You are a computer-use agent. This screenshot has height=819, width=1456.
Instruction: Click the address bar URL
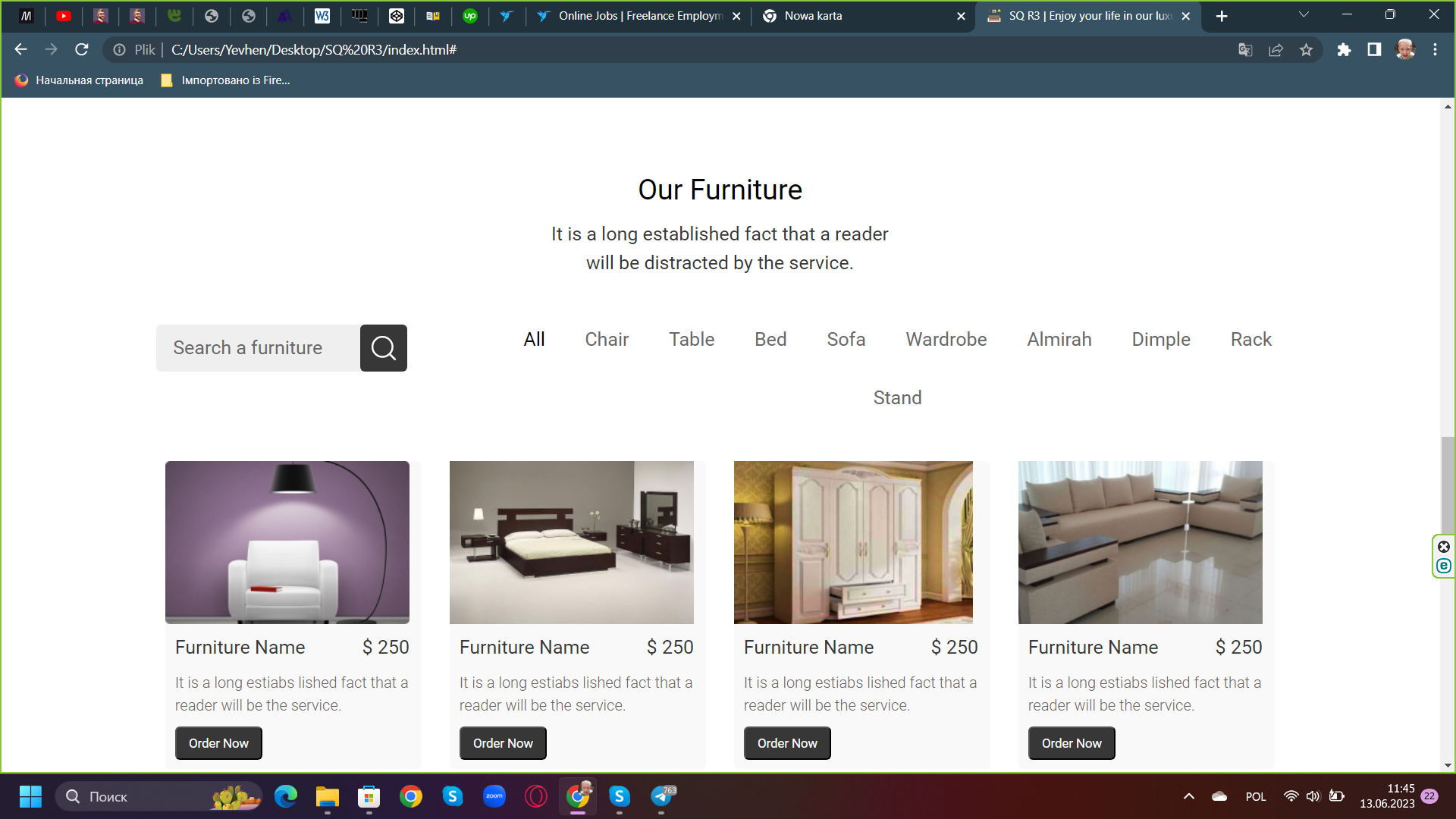(314, 50)
